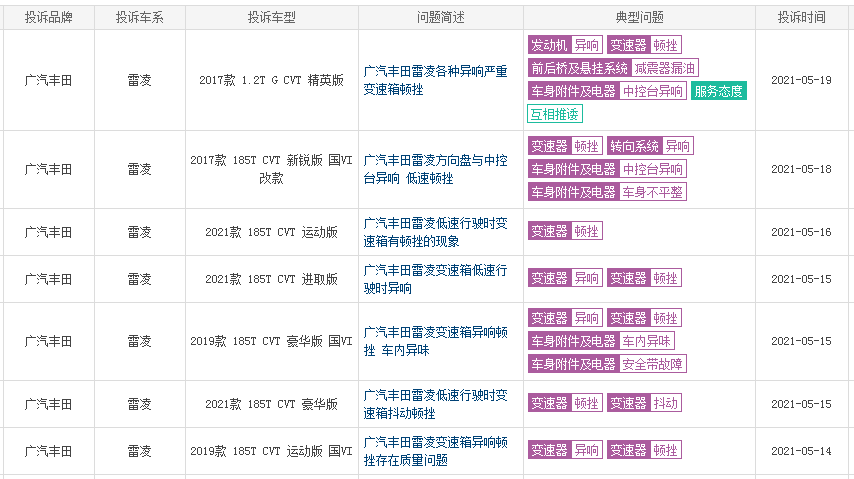This screenshot has width=854, height=479.
Task: Open complaint 广汽丰田雷凌变速箱异响顿挫存在质量问题
Action: (435, 451)
